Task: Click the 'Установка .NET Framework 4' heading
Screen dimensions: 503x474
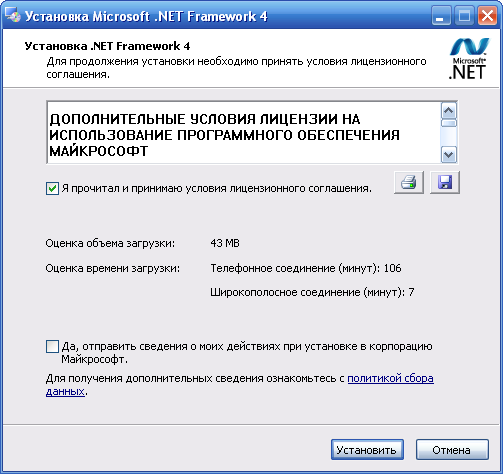Action: click(107, 46)
